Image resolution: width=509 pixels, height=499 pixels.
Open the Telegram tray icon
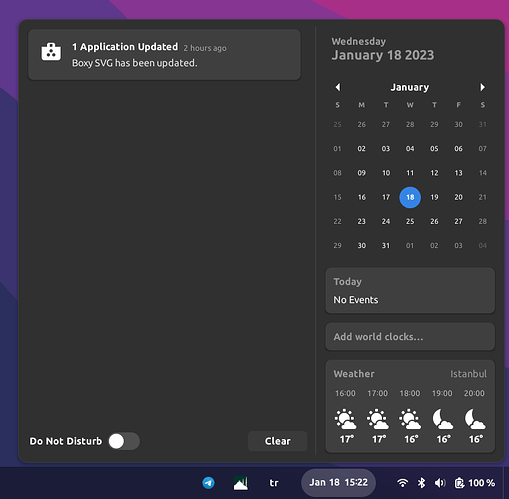[208, 483]
